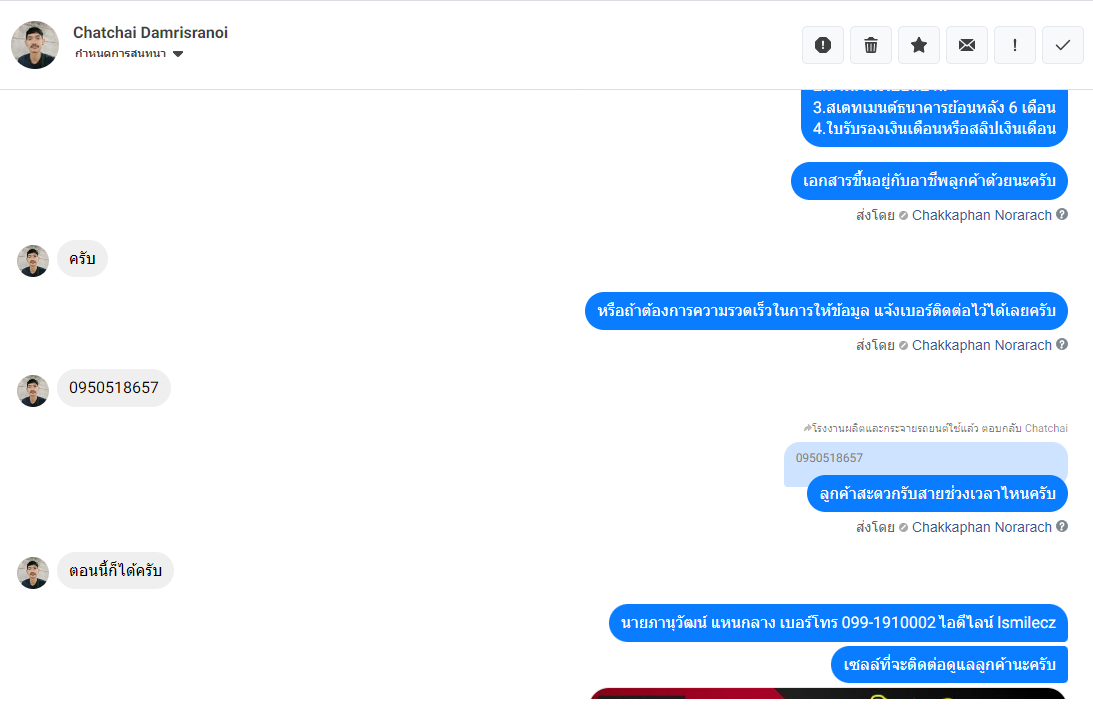This screenshot has height=705, width=1093.
Task: Click the spam report octagon icon
Action: click(823, 45)
